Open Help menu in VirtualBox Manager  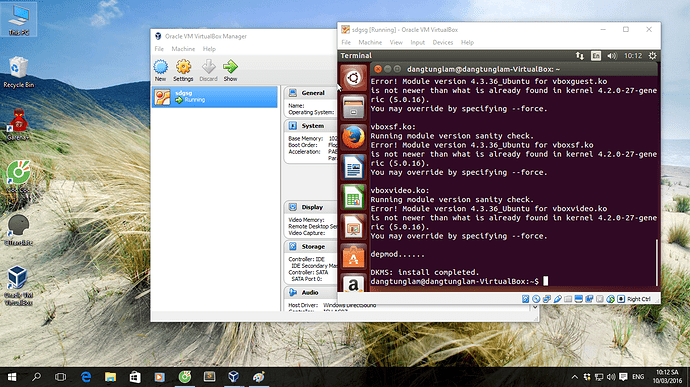point(209,49)
